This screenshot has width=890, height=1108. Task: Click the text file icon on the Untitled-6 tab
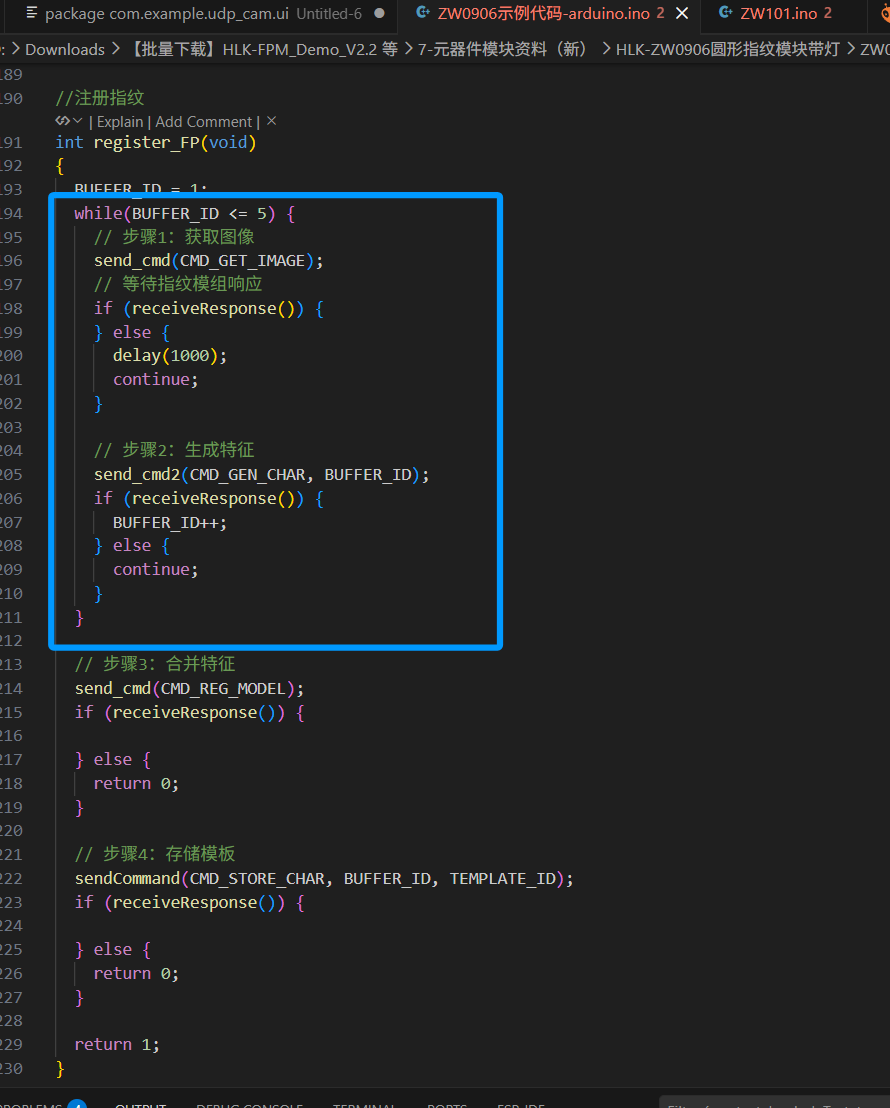[x=32, y=14]
